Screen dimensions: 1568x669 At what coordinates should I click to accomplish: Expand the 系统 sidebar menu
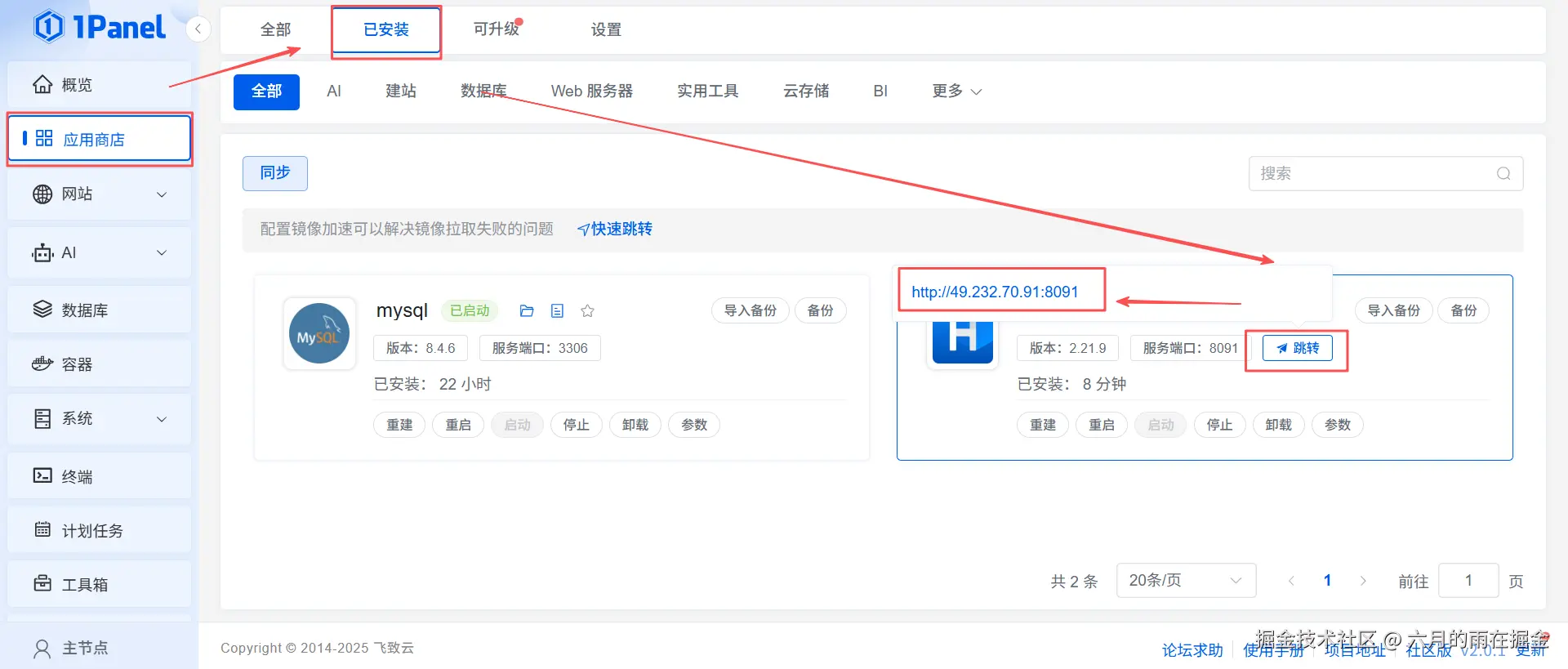click(x=99, y=419)
